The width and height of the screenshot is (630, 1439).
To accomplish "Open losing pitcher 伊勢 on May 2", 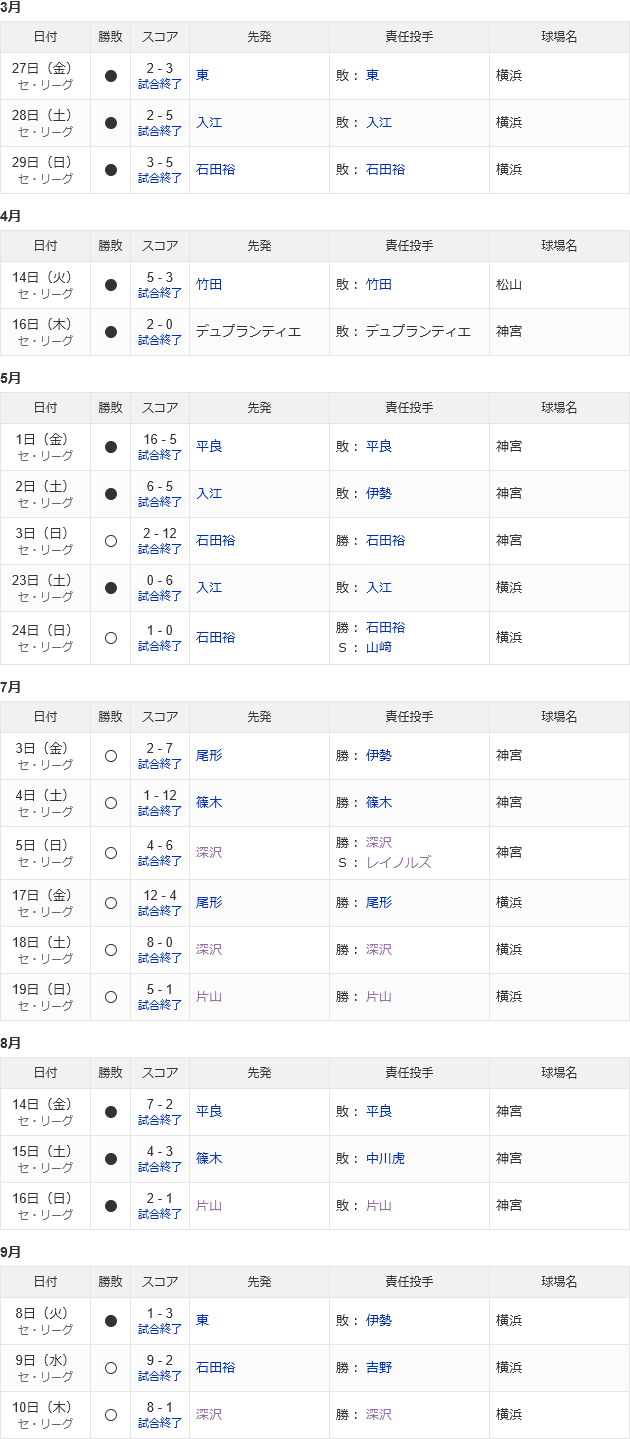I will click(x=379, y=493).
